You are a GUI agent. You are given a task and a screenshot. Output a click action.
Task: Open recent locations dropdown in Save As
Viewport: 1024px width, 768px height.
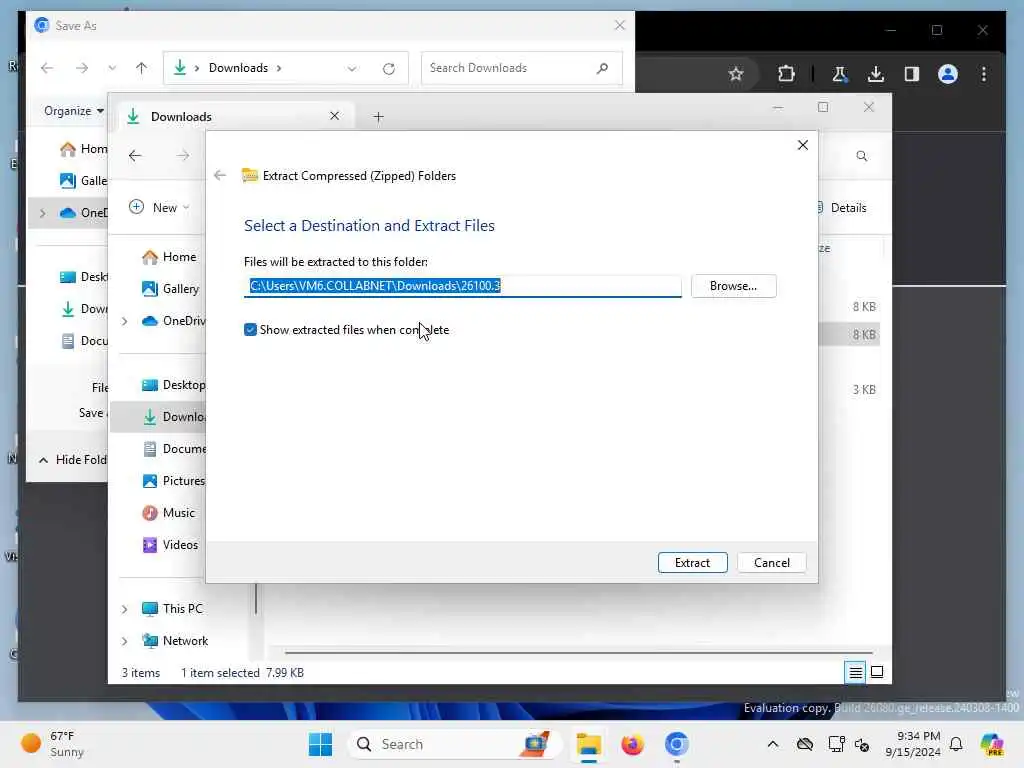coord(112,68)
